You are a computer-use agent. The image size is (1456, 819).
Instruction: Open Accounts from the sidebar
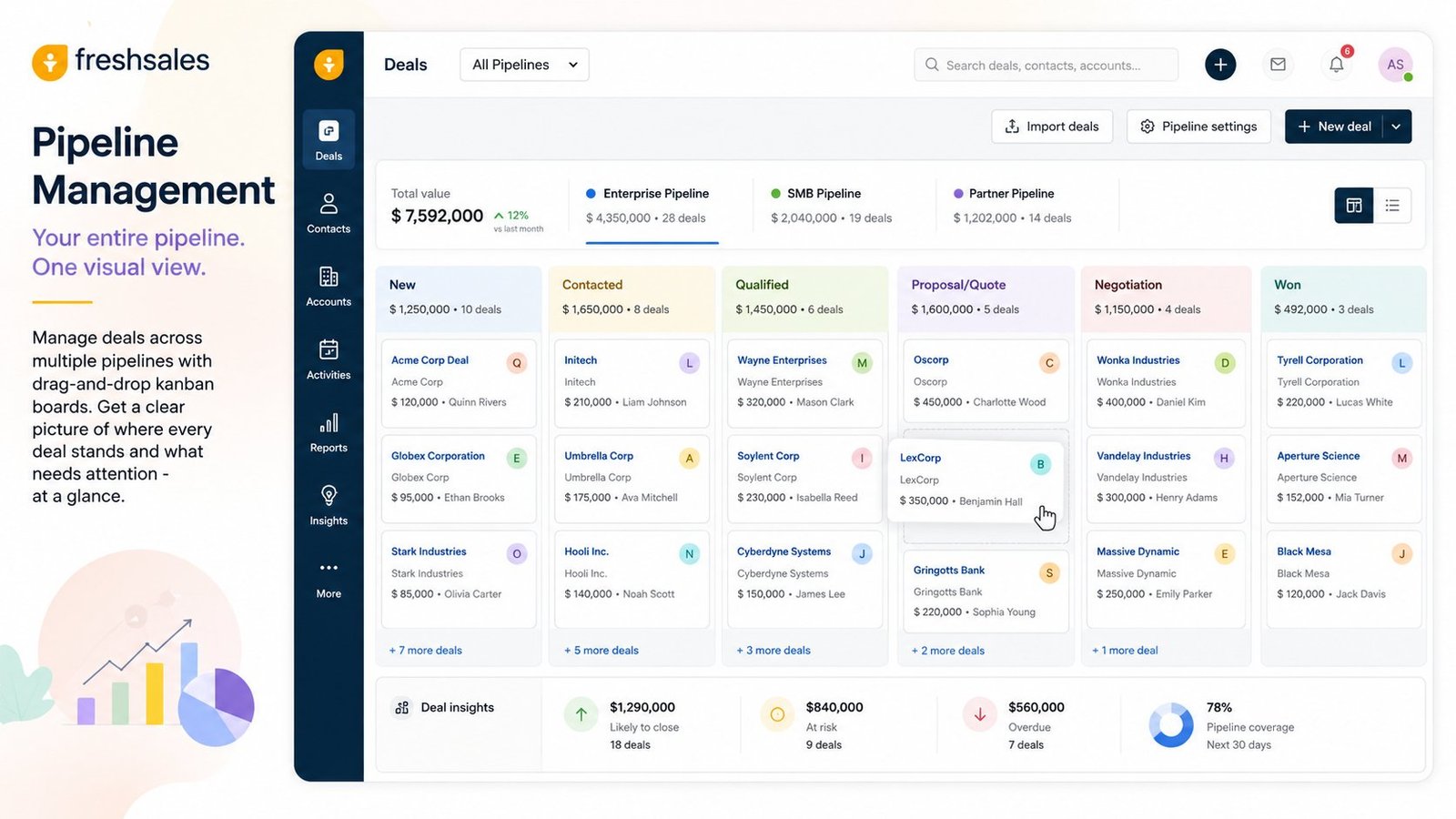coord(329,286)
